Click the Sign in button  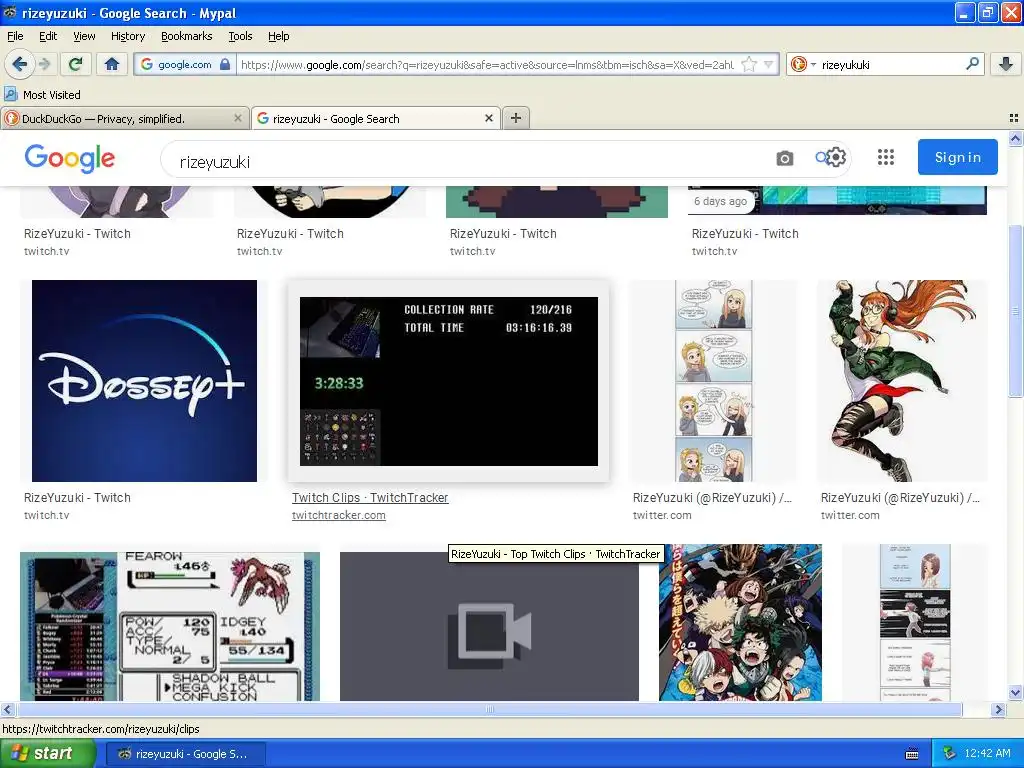pyautogui.click(x=957, y=157)
